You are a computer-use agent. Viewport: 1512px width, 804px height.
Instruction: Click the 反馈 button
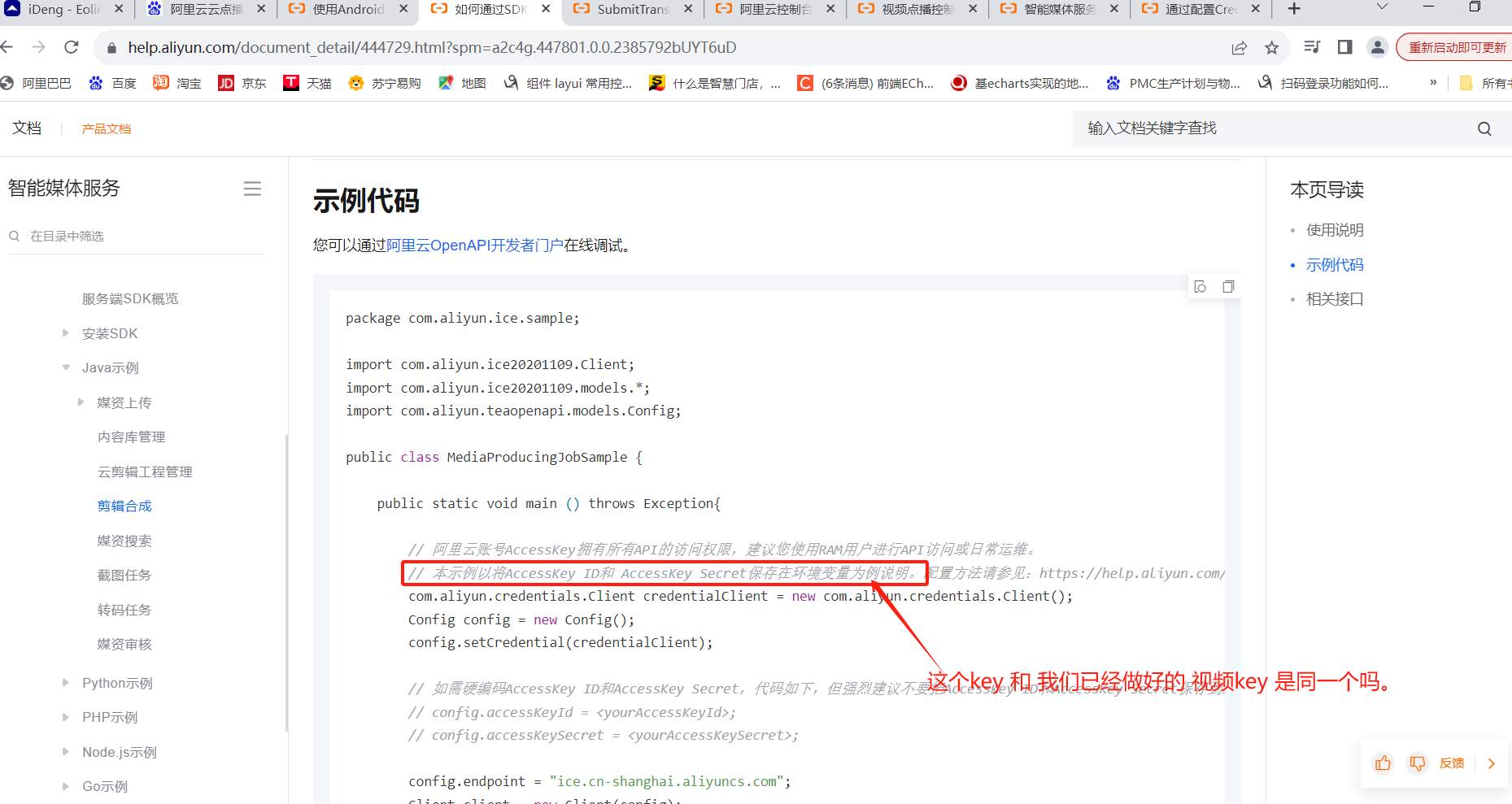[1452, 763]
